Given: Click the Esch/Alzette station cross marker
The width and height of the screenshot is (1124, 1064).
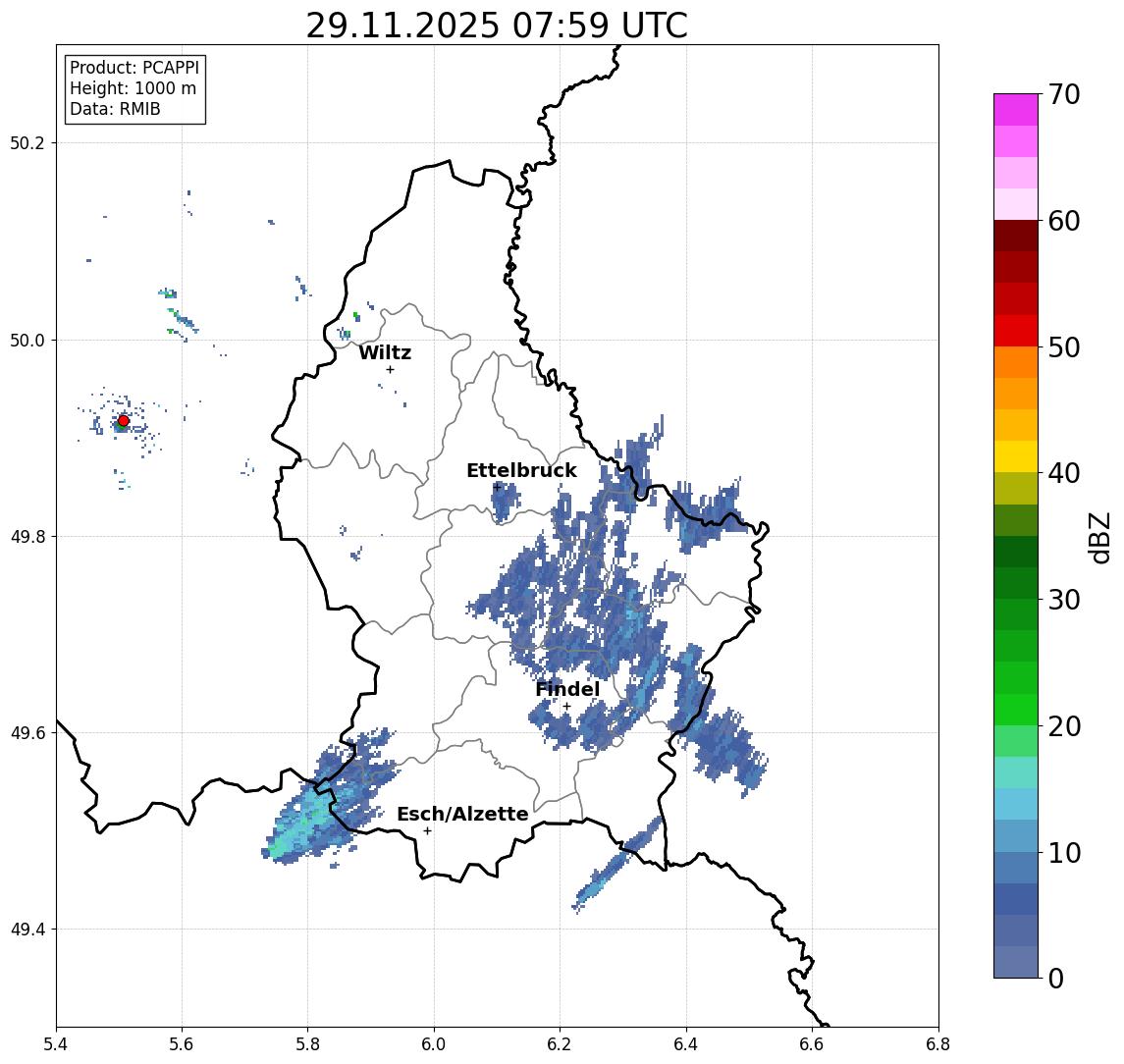Looking at the screenshot, I should [427, 831].
